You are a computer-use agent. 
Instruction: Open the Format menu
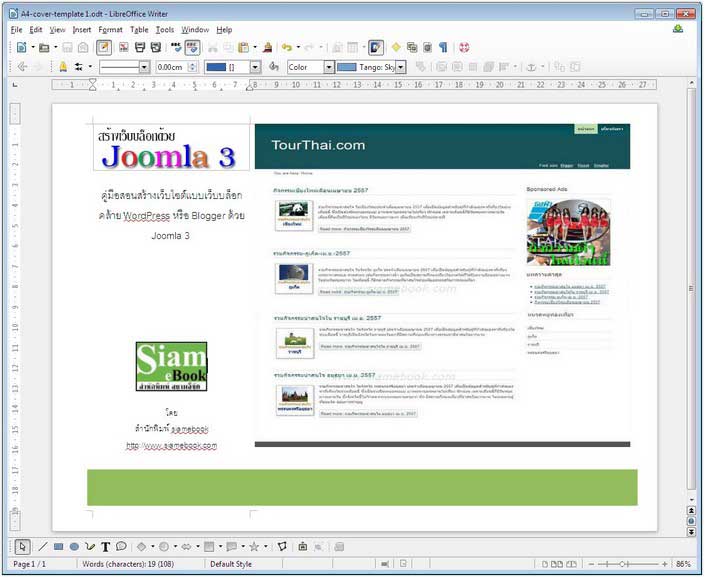pyautogui.click(x=110, y=30)
